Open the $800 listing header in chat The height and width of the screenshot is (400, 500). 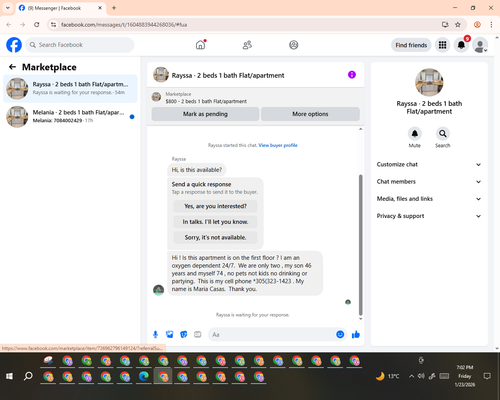click(x=255, y=98)
